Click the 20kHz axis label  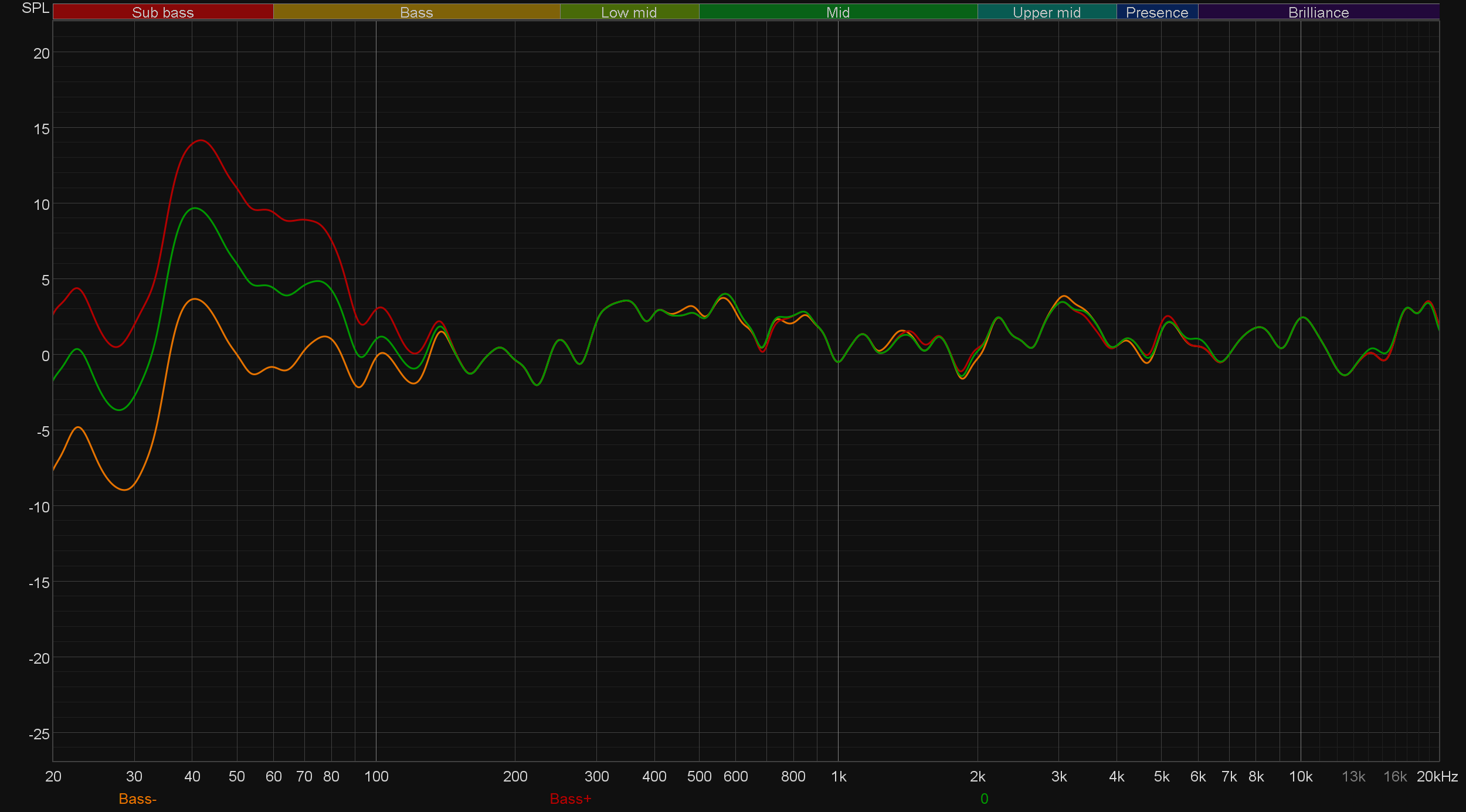(x=1437, y=776)
